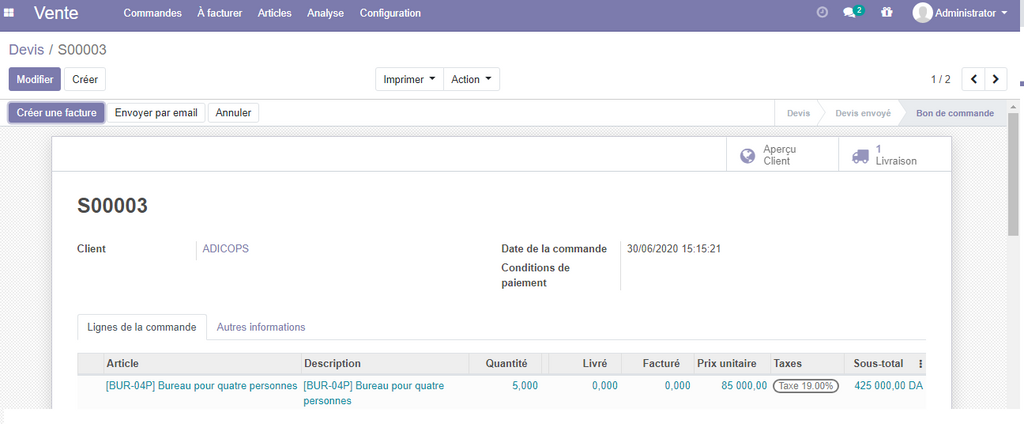Screen dimensions: 1024x424
Task: Open the Commandes menu
Action: pos(152,13)
